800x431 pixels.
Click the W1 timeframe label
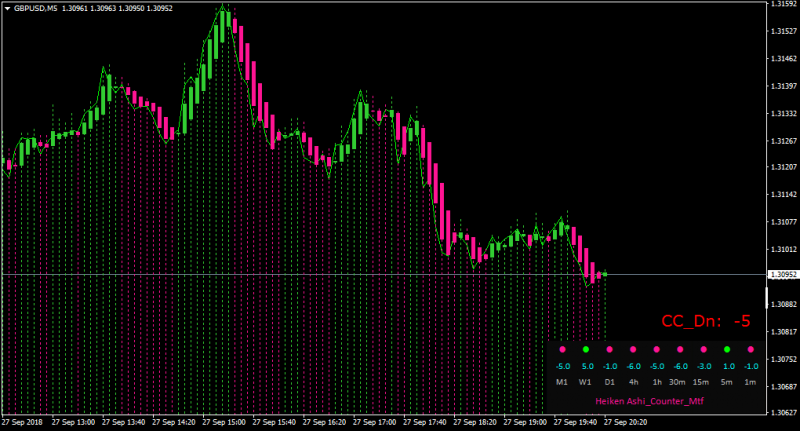click(585, 382)
